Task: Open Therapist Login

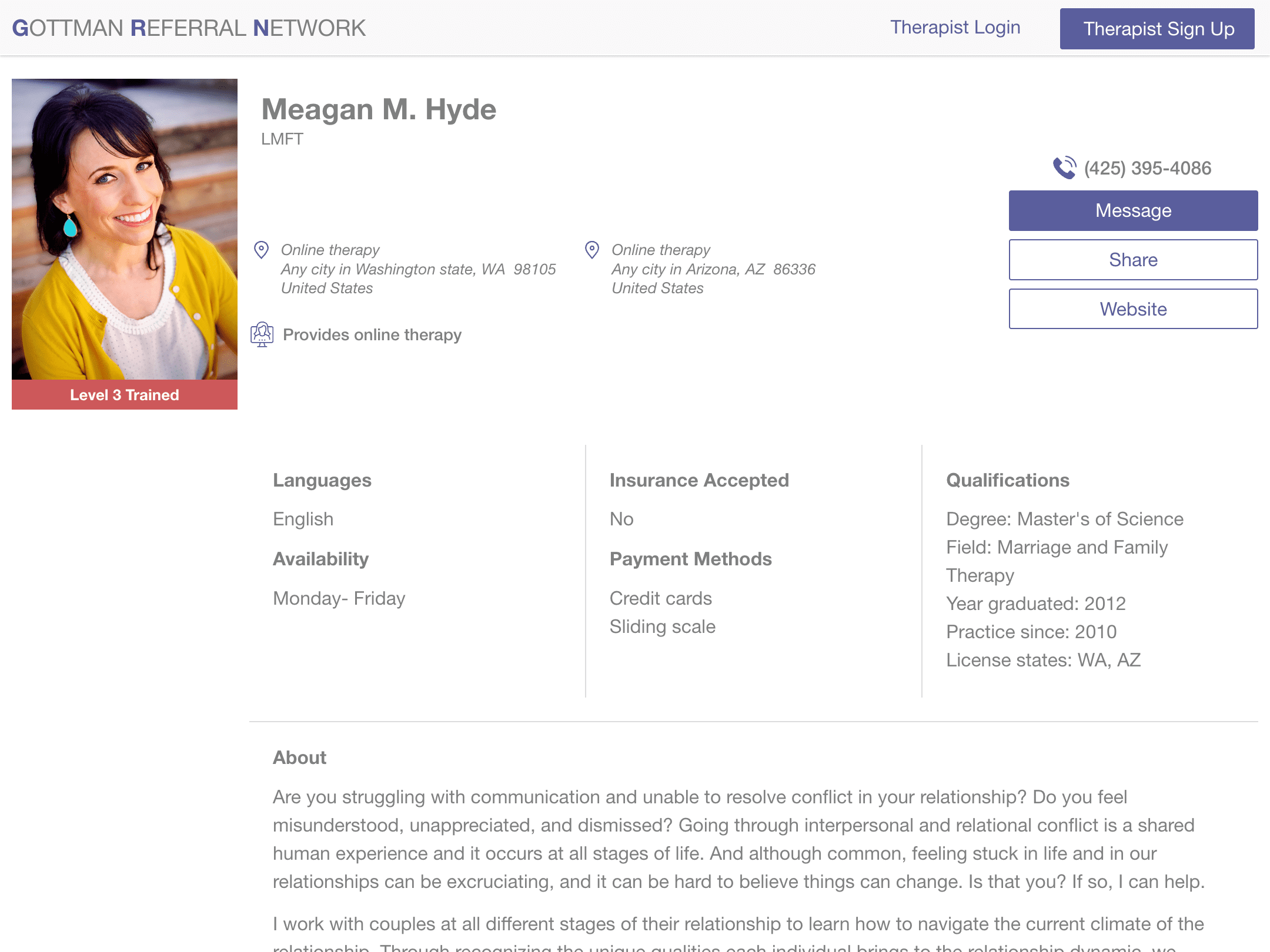Action: pyautogui.click(x=955, y=28)
